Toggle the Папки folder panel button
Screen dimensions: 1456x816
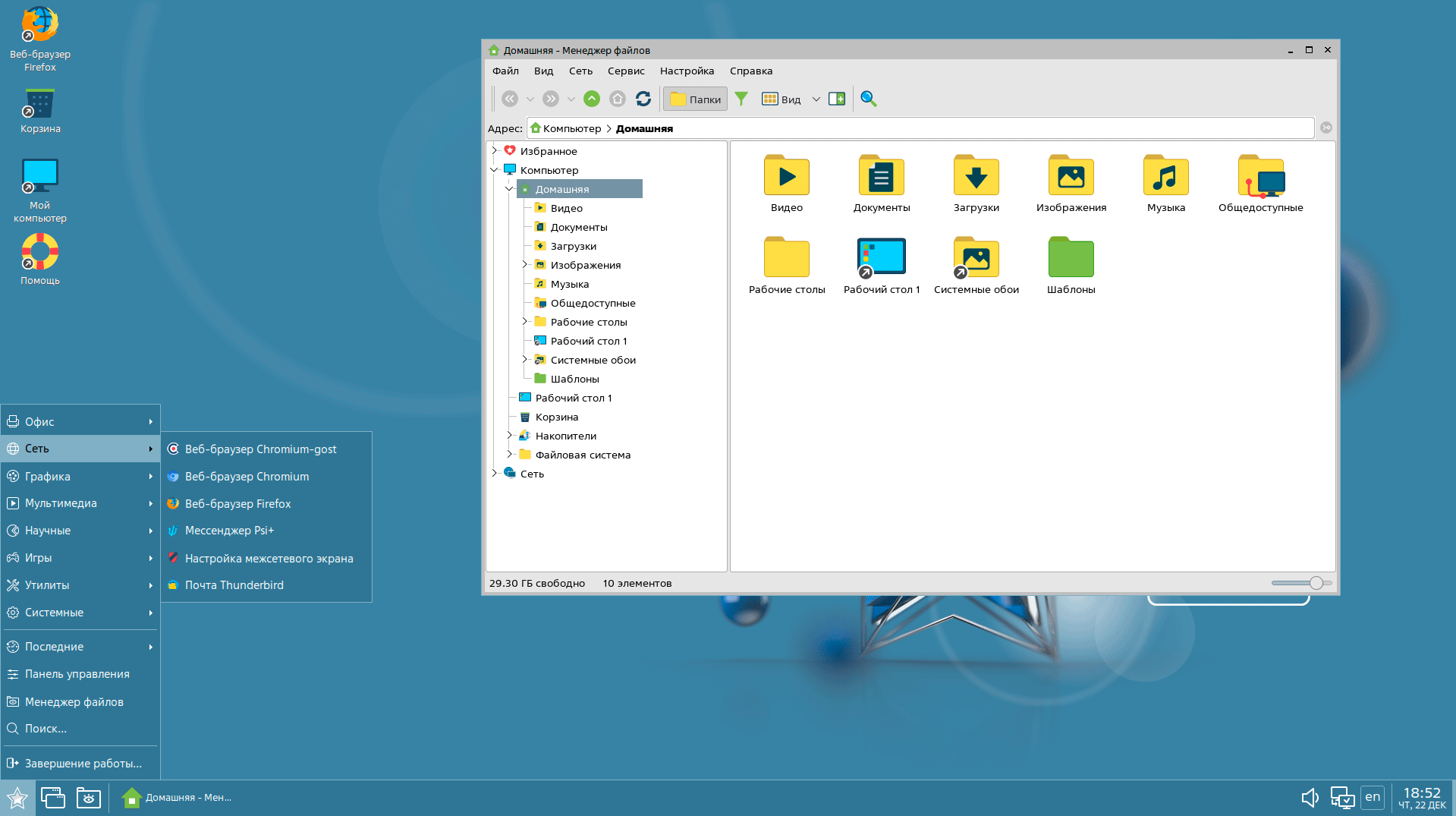pos(696,99)
